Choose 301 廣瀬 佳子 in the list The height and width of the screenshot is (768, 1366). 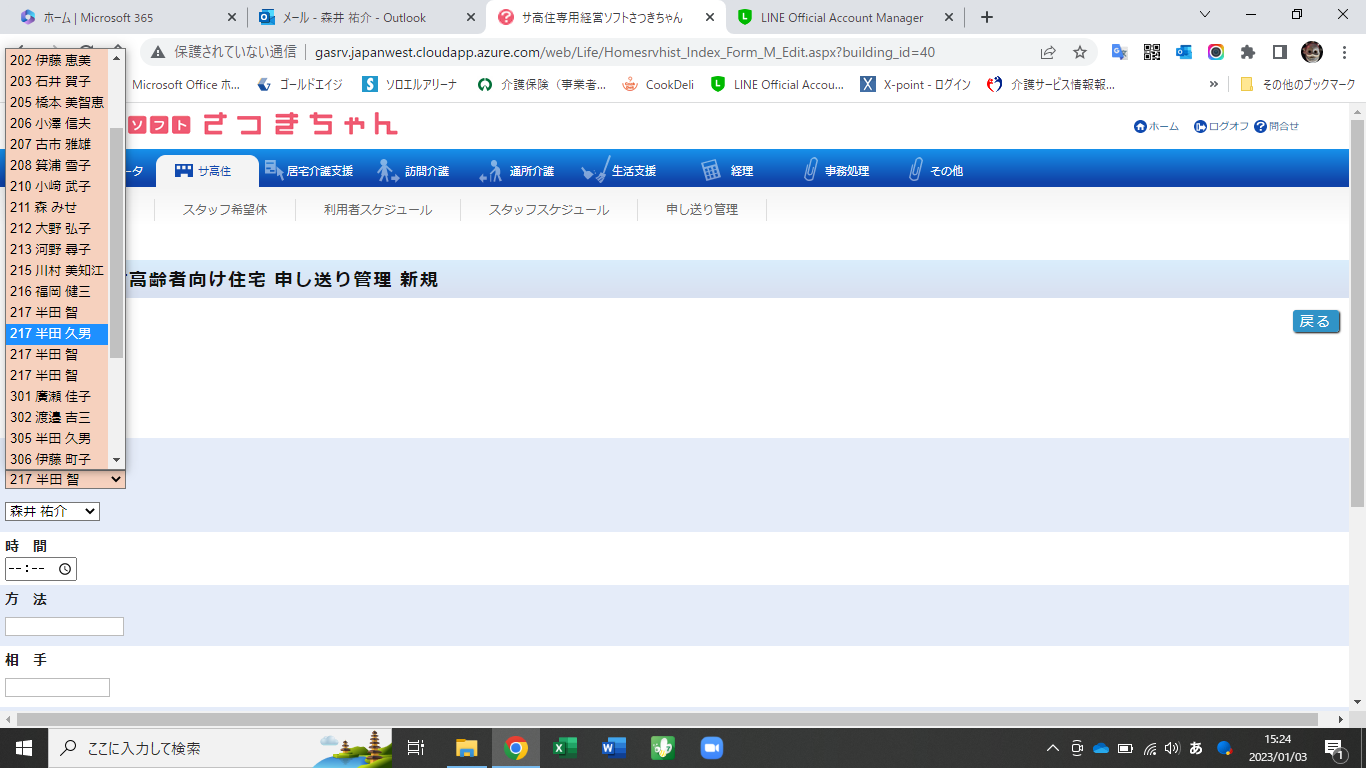coord(50,397)
